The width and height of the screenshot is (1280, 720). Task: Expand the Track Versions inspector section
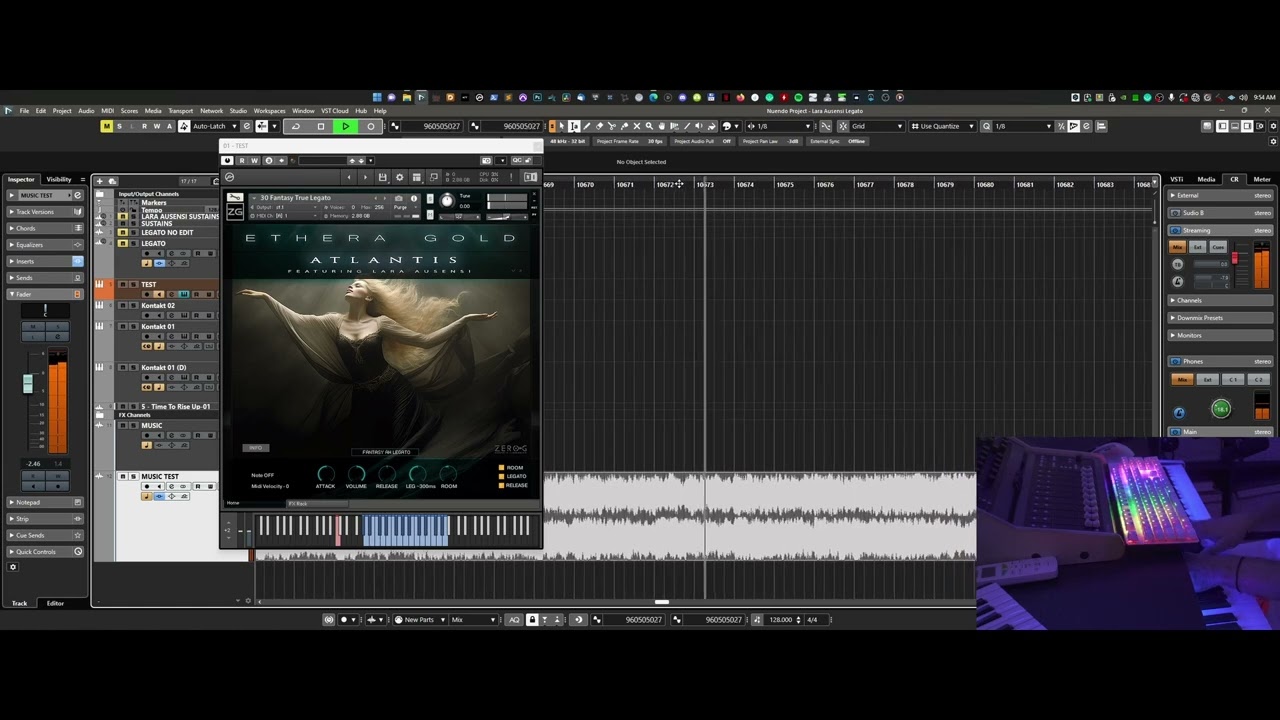(x=45, y=212)
